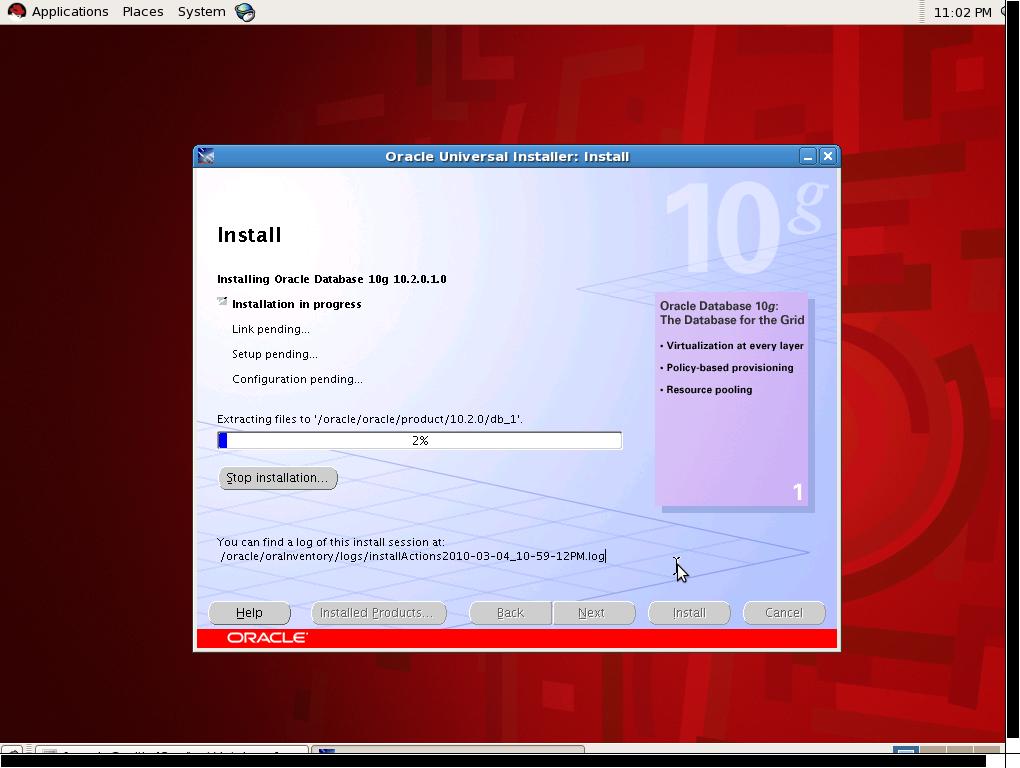Click the 'Extracting files to' message
Image resolution: width=1020 pixels, height=768 pixels.
(x=369, y=419)
